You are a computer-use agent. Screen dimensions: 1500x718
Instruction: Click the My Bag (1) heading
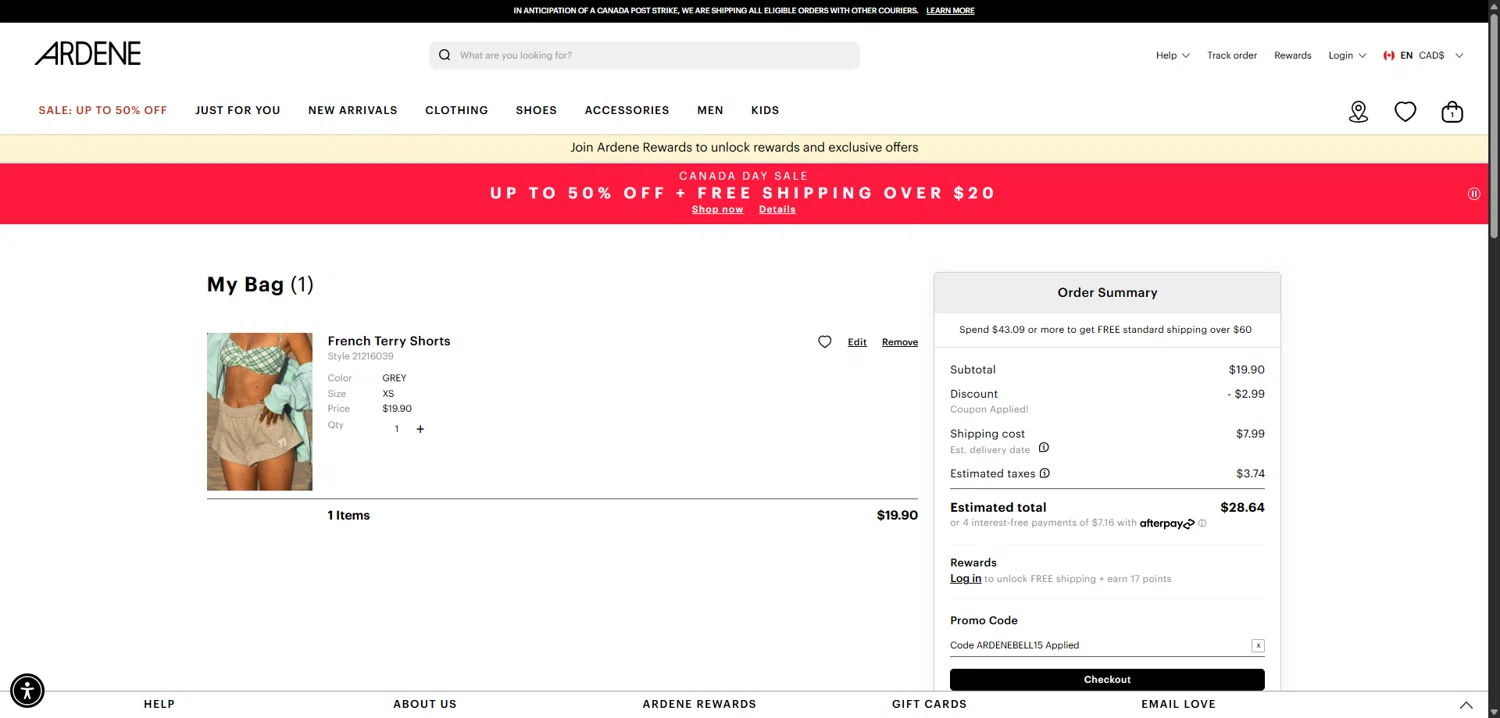point(260,285)
